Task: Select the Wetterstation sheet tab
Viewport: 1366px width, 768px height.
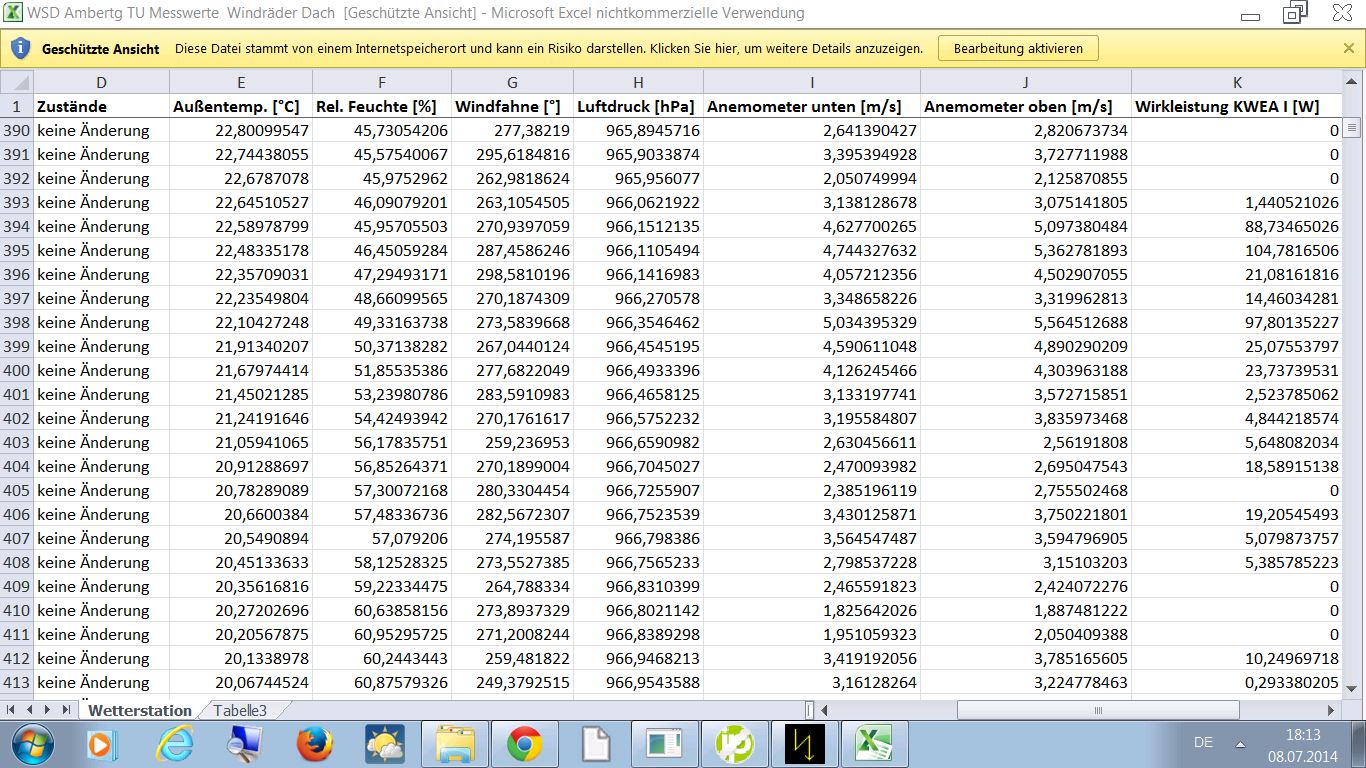Action: coord(139,710)
